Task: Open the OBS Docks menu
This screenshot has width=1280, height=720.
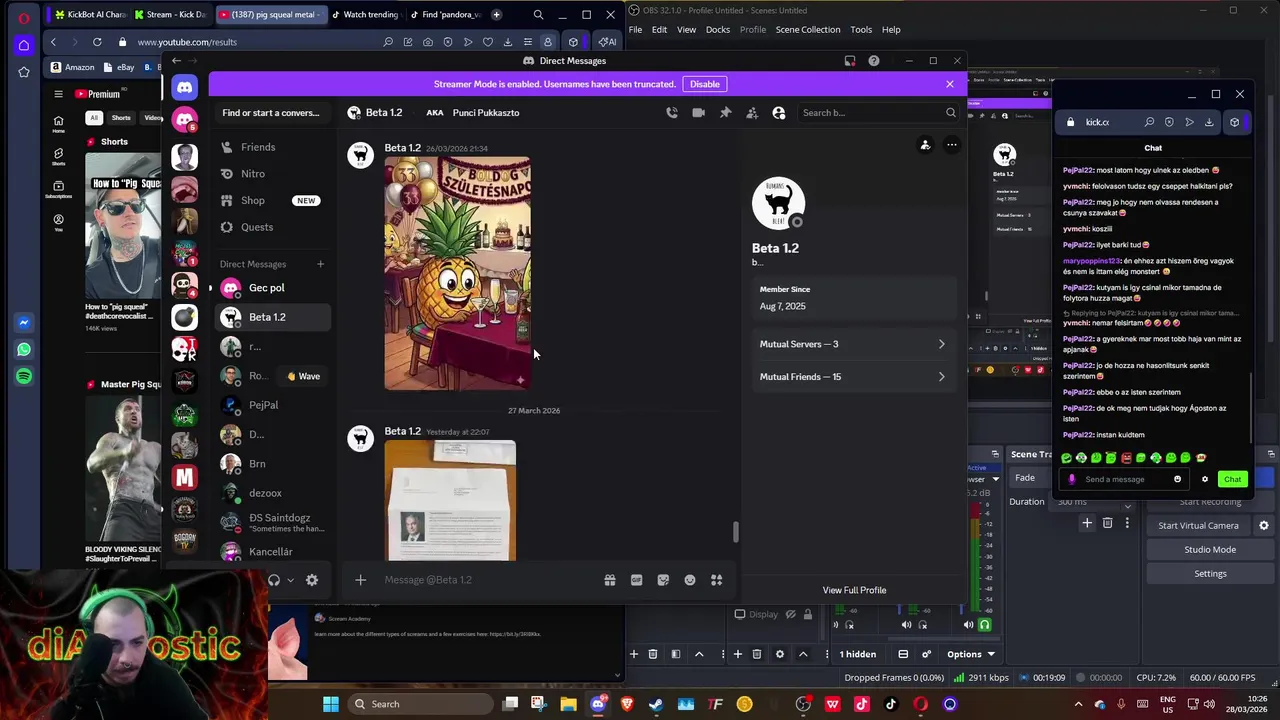Action: click(718, 30)
